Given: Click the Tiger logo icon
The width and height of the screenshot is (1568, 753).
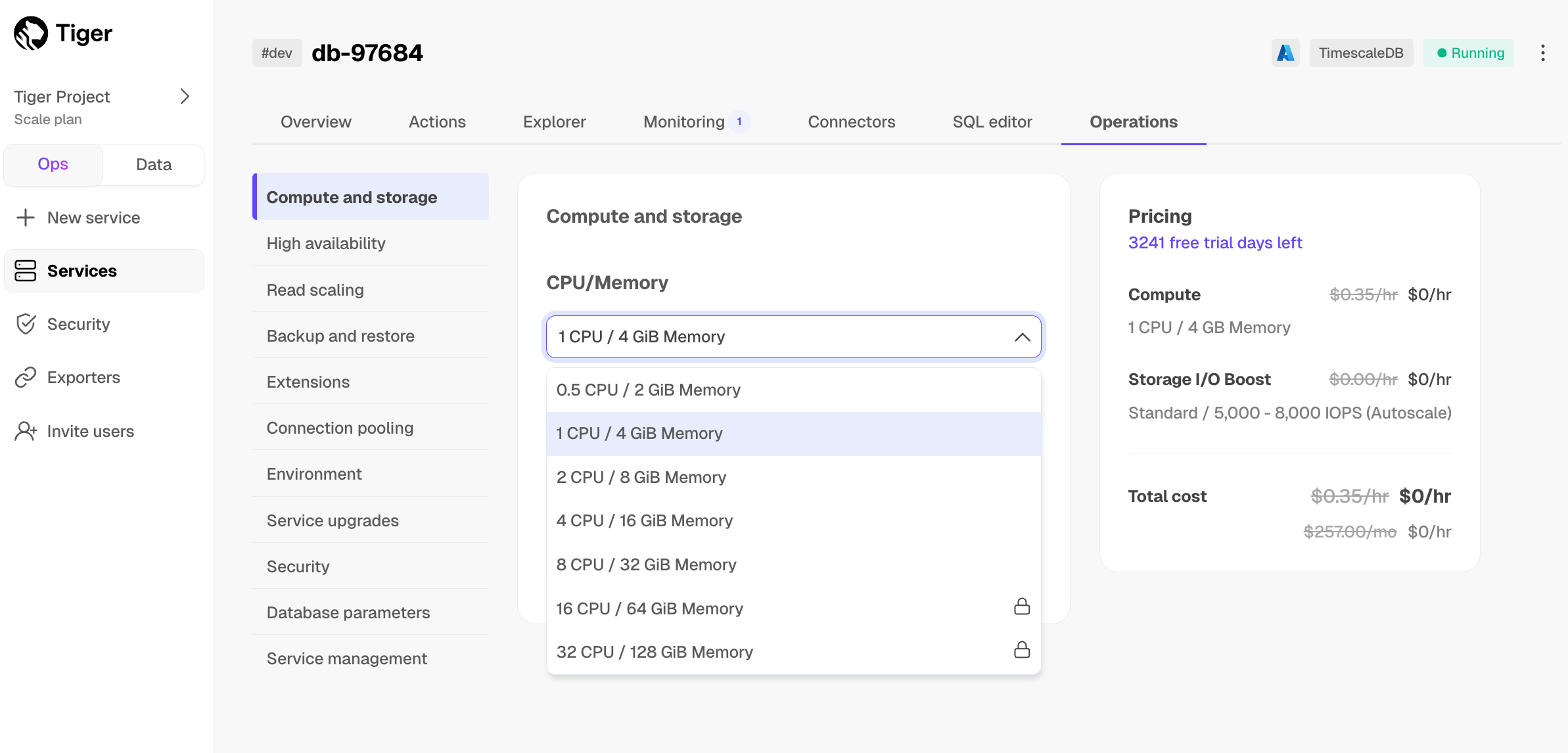Looking at the screenshot, I should coord(31,33).
